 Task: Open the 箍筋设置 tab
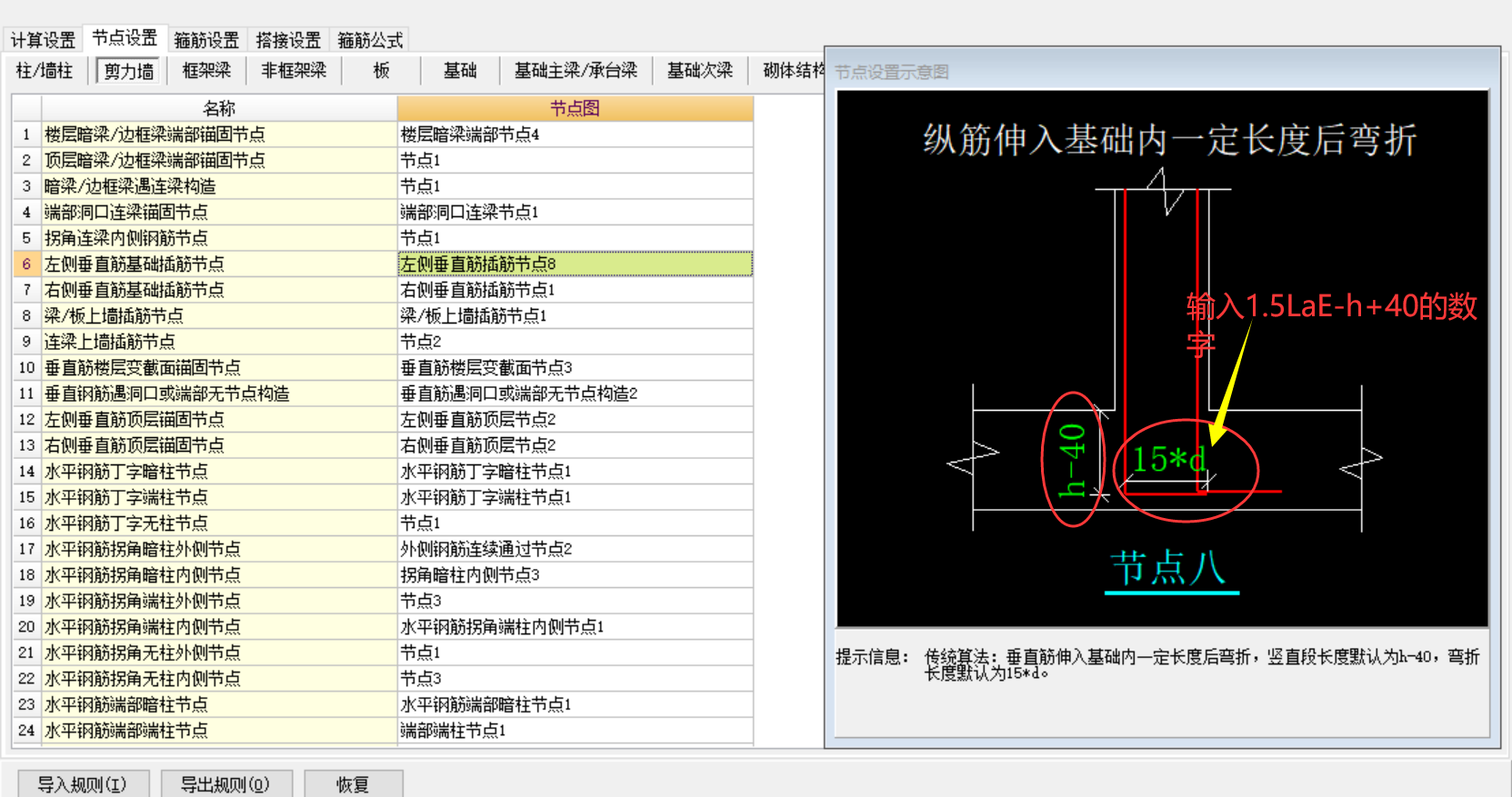point(206,40)
